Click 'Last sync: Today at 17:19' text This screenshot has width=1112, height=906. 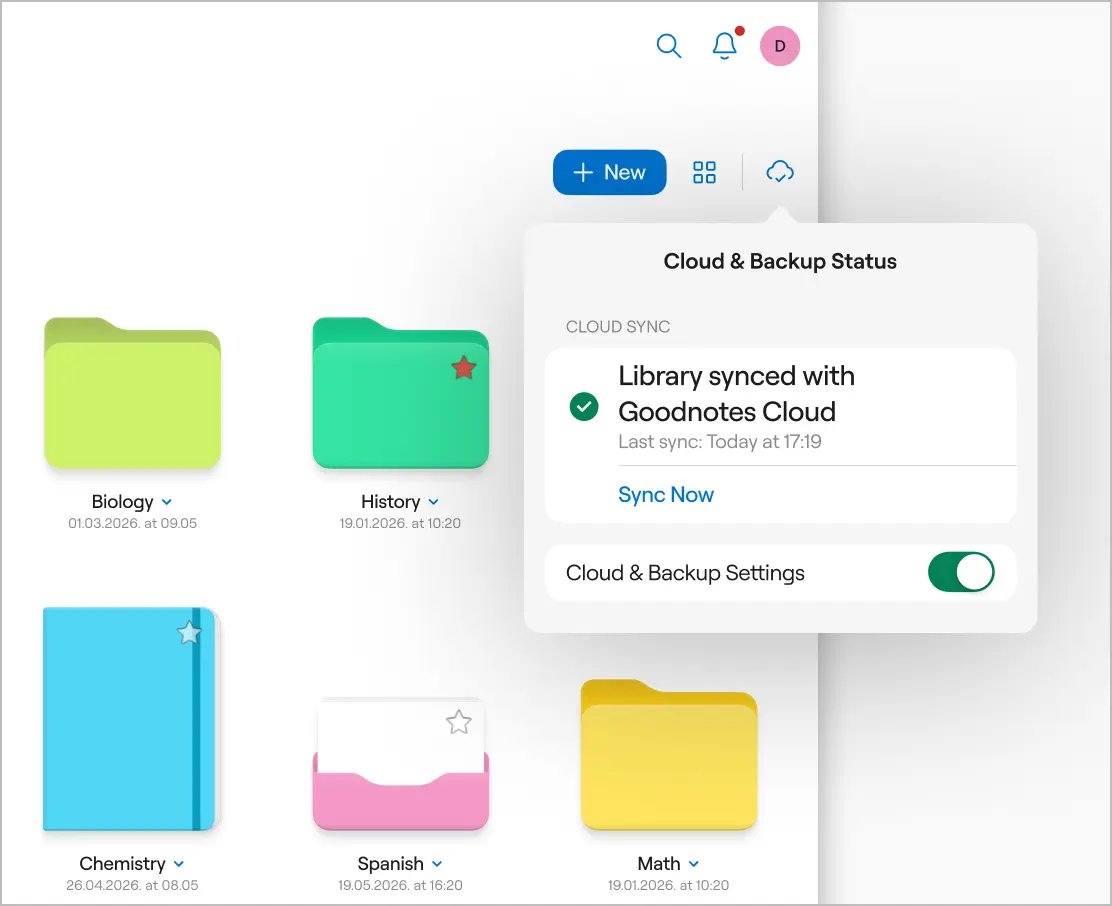(x=720, y=442)
